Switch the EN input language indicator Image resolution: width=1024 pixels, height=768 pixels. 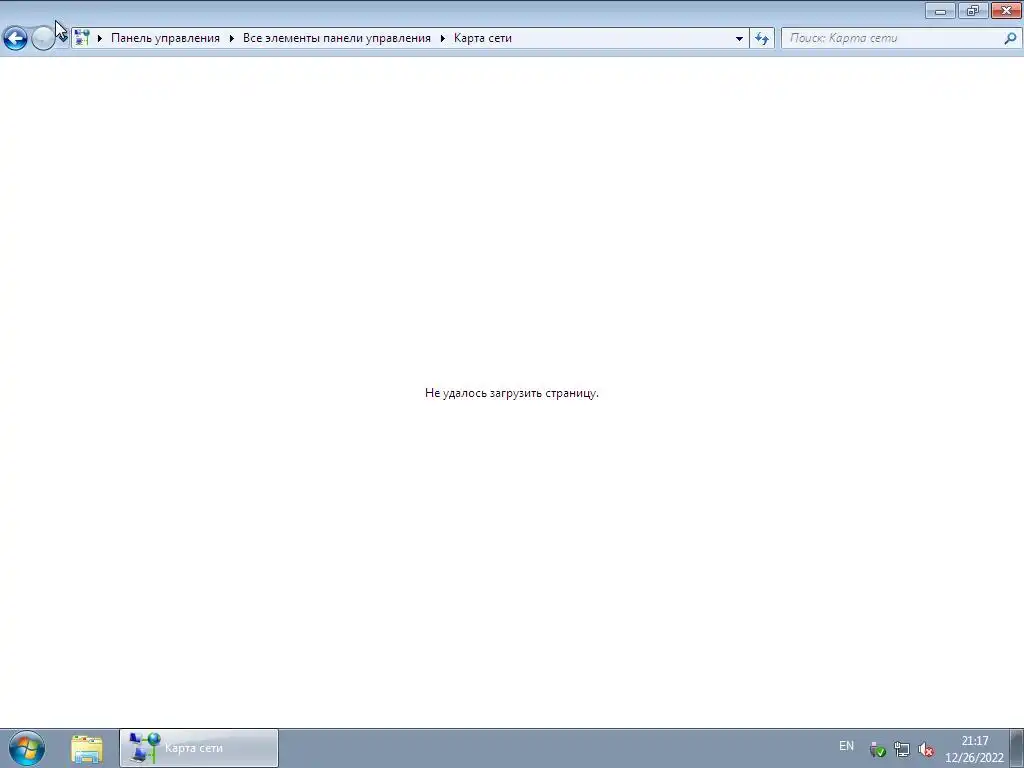coord(846,746)
